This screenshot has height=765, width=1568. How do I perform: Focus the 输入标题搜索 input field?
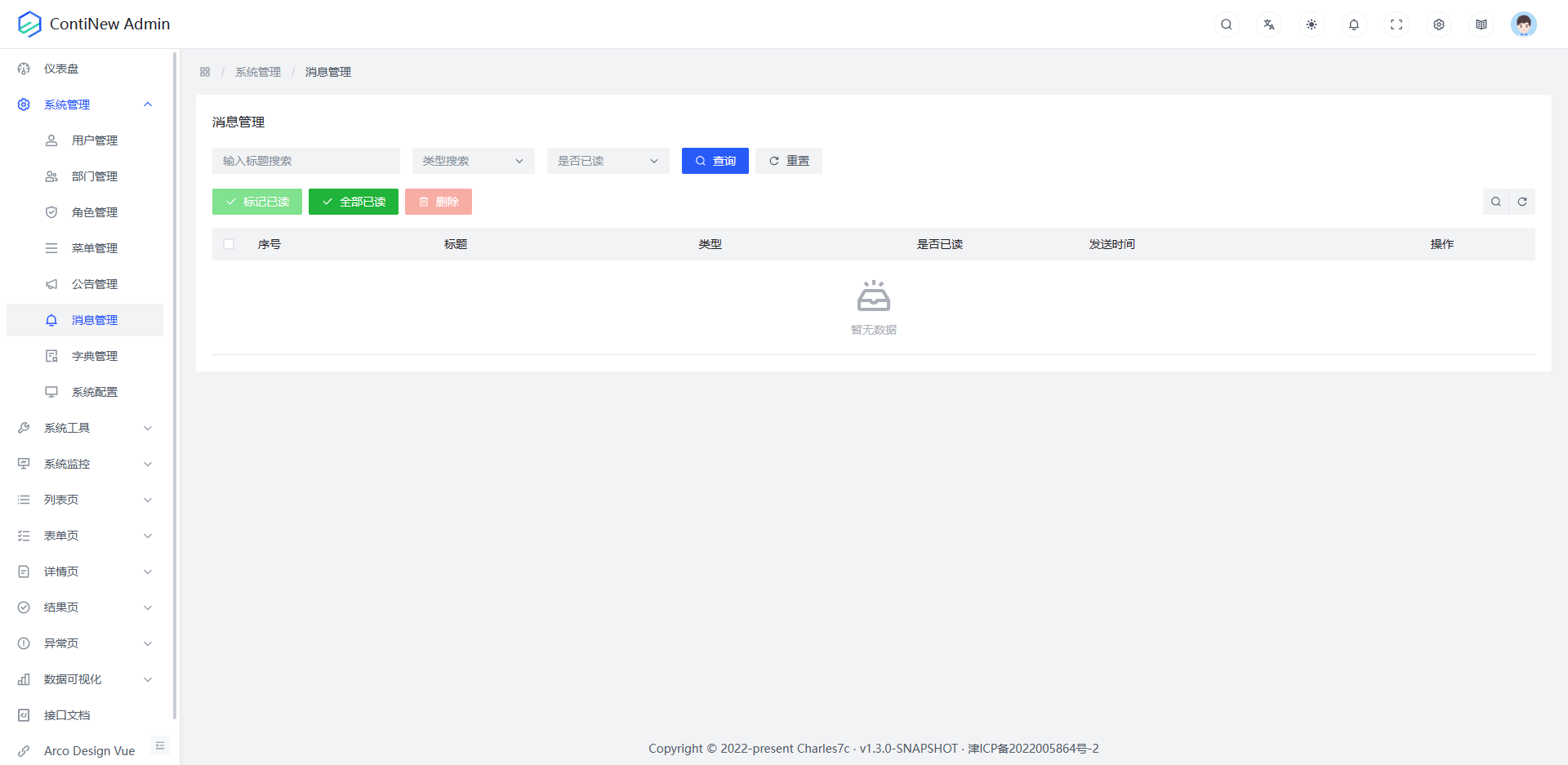(305, 161)
